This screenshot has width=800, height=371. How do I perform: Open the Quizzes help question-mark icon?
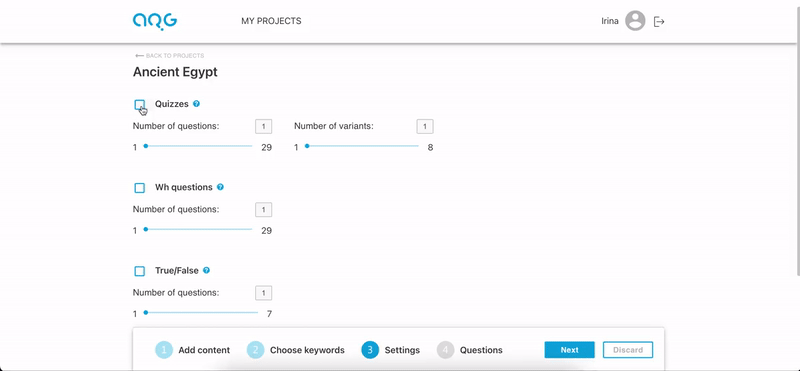point(196,104)
